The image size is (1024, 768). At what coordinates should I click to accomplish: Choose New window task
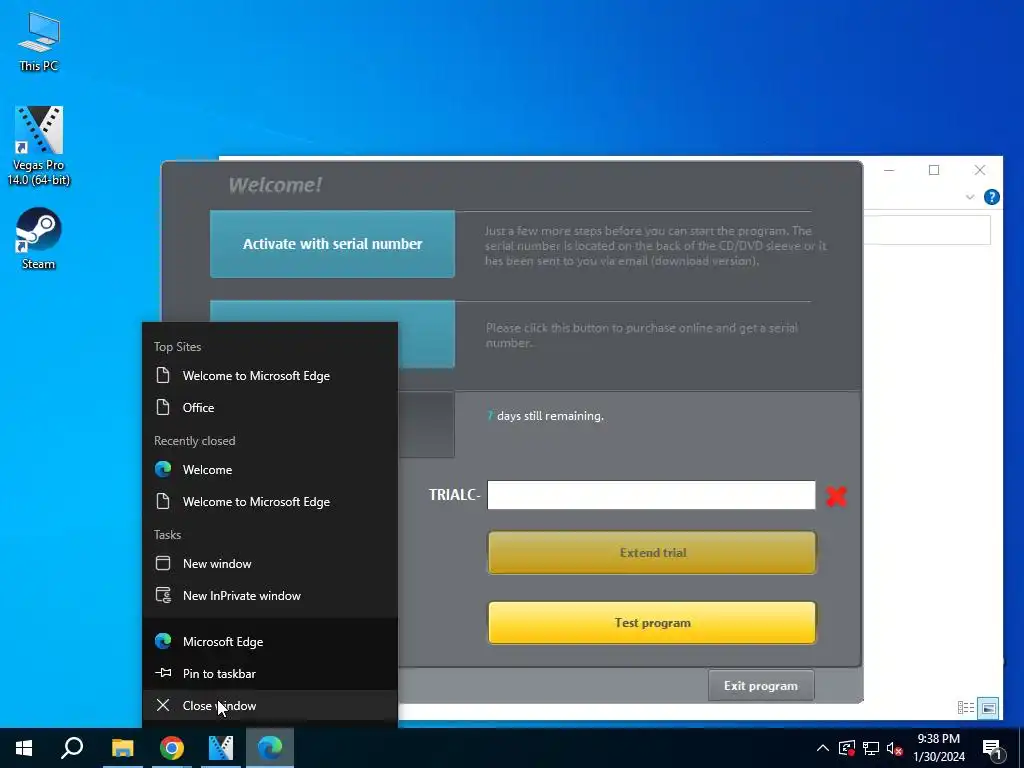[x=270, y=564]
